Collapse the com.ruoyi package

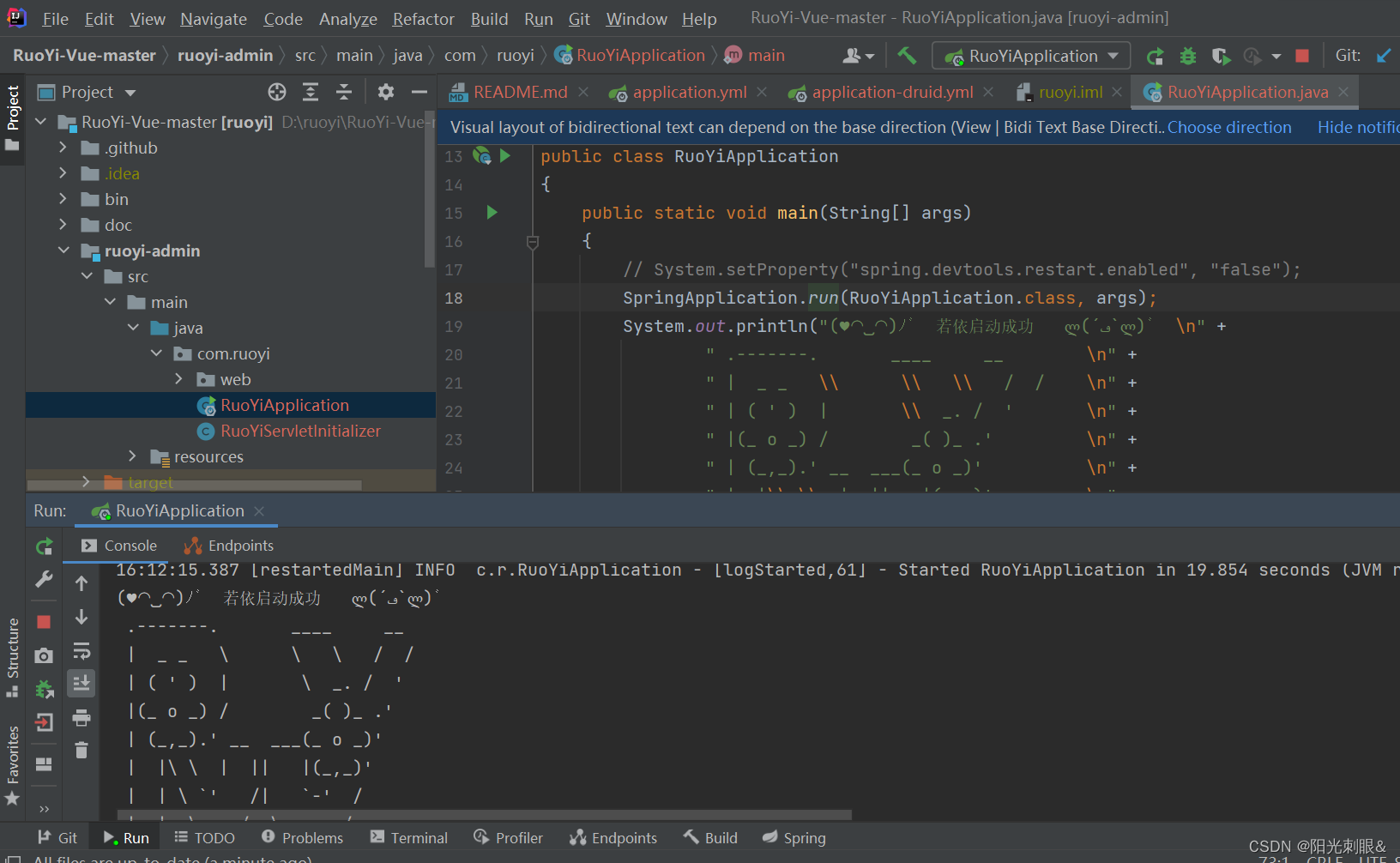click(x=156, y=353)
